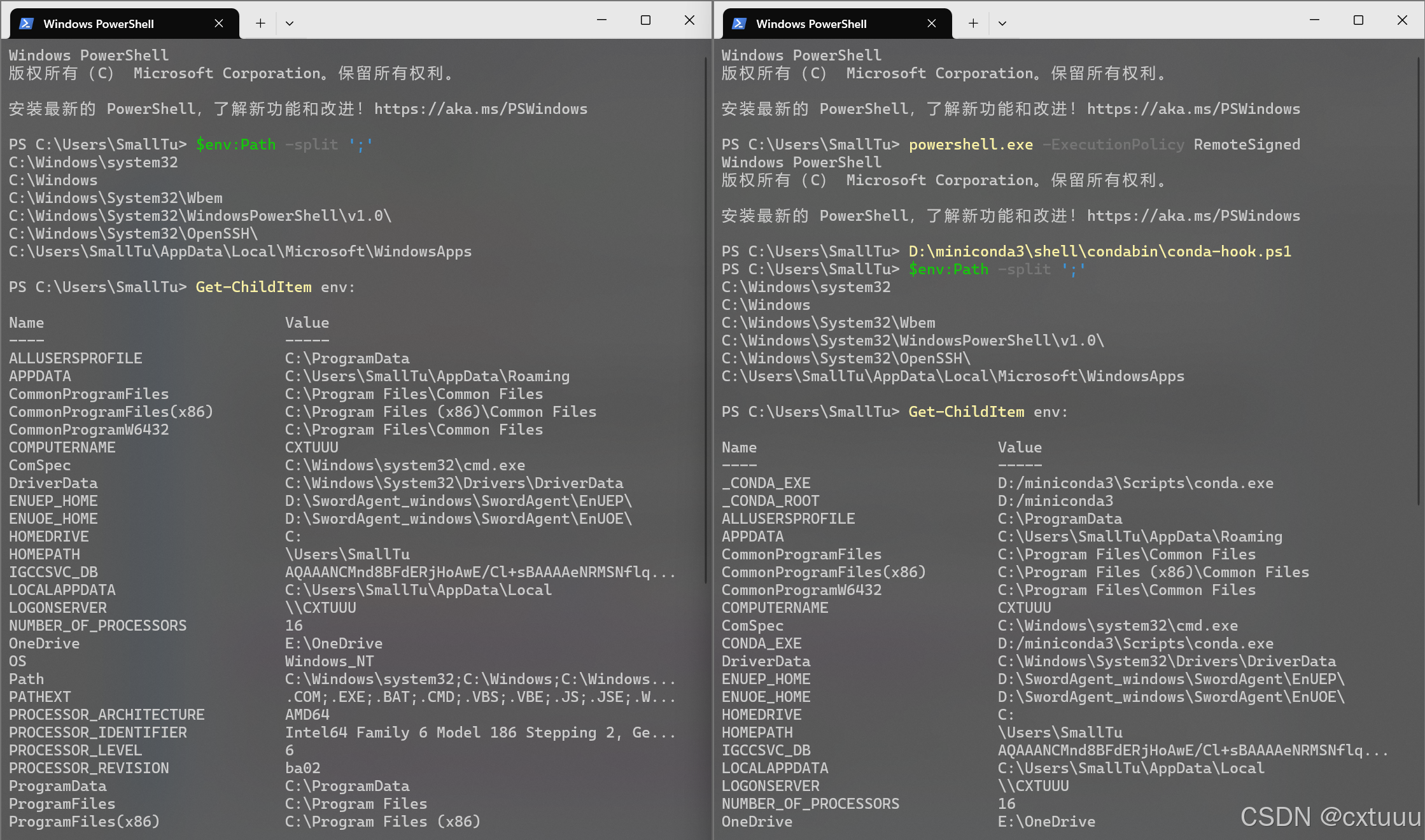1425x840 pixels.
Task: Click ENUEP_HOME name in right window
Action: [x=766, y=679]
